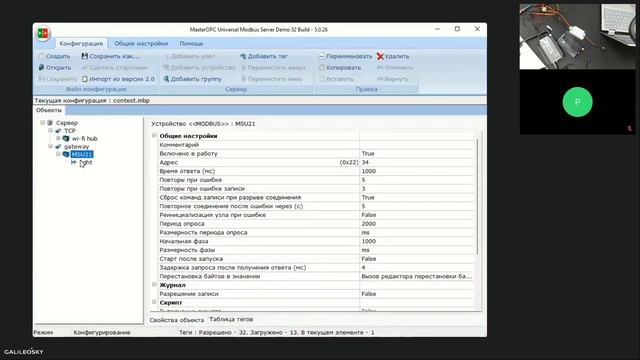Screen dimensions: 640x360
Task: Click the Переименовать button label
Action: (x=349, y=56)
